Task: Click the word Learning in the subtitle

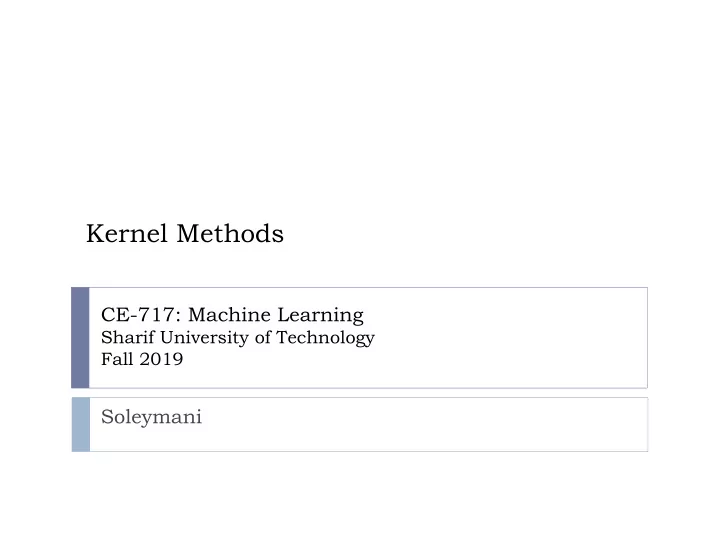Action: click(321, 316)
